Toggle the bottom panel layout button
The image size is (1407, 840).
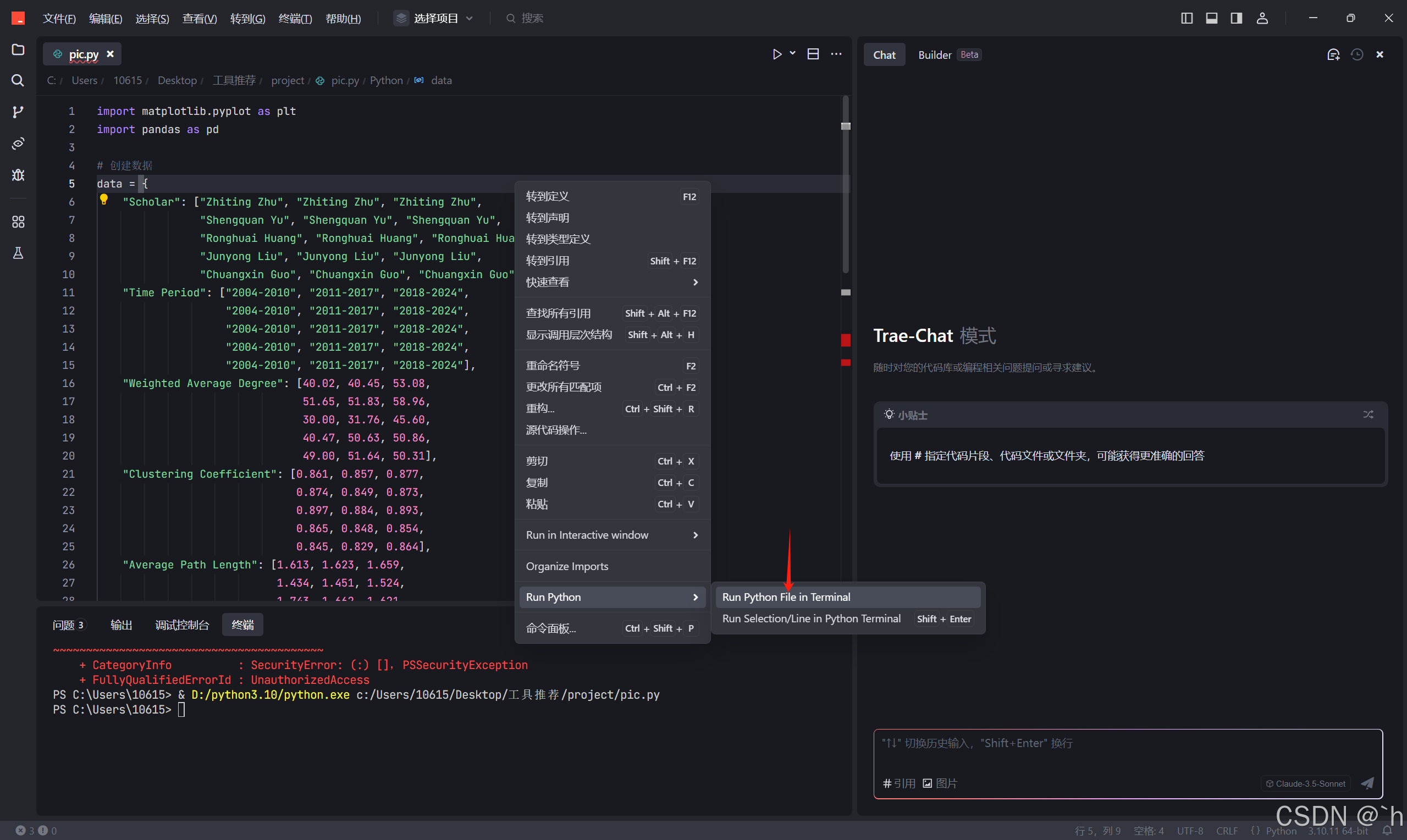tap(1211, 18)
